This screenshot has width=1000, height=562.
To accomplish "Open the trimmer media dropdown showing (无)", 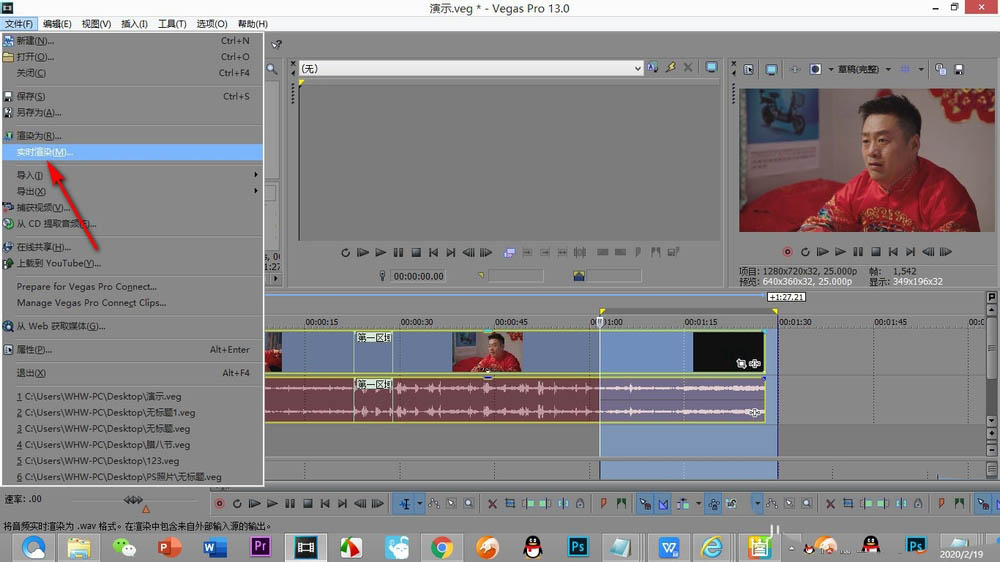I will [x=471, y=68].
